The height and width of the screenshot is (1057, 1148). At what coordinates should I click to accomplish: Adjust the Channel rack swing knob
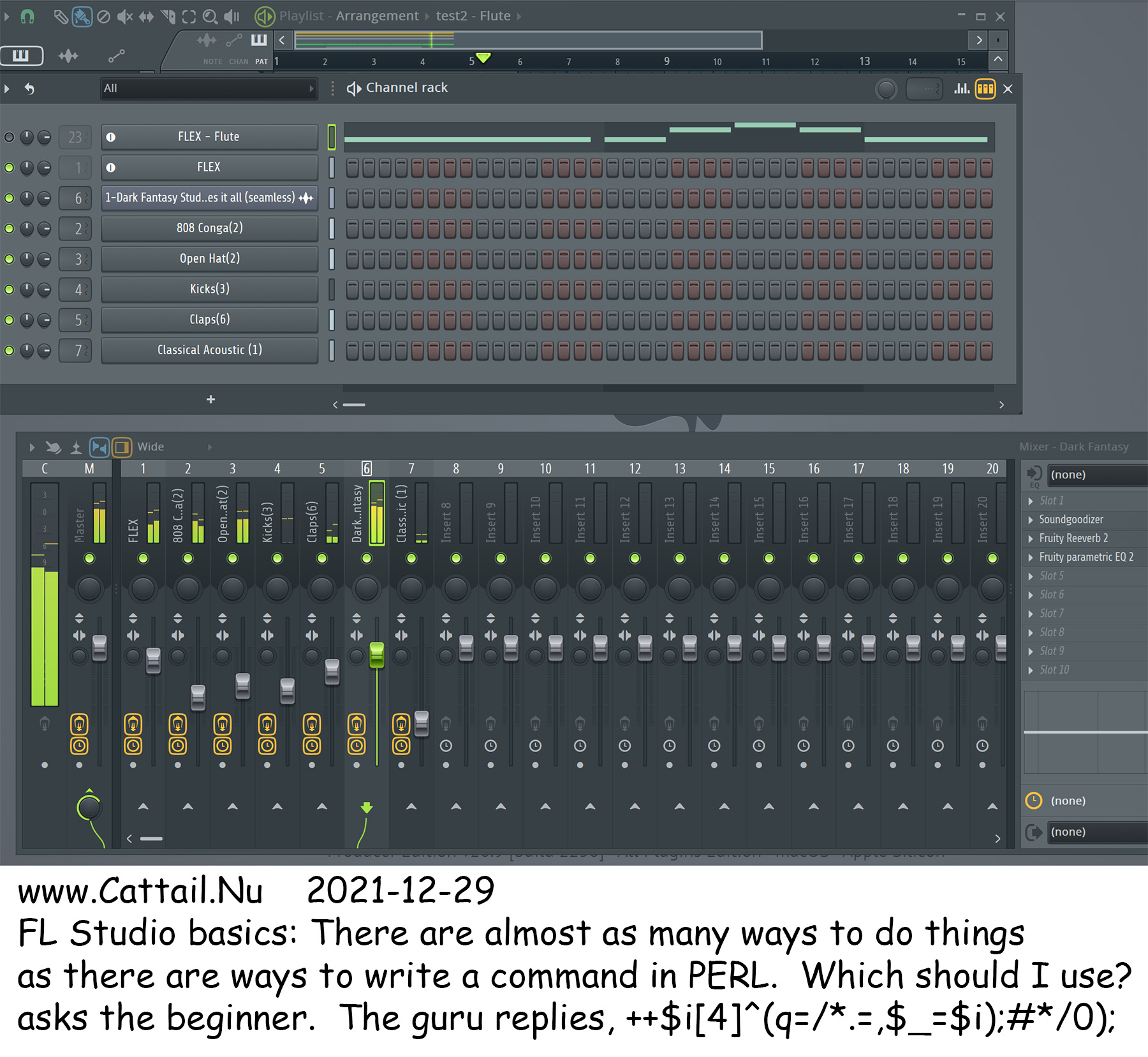click(x=886, y=89)
